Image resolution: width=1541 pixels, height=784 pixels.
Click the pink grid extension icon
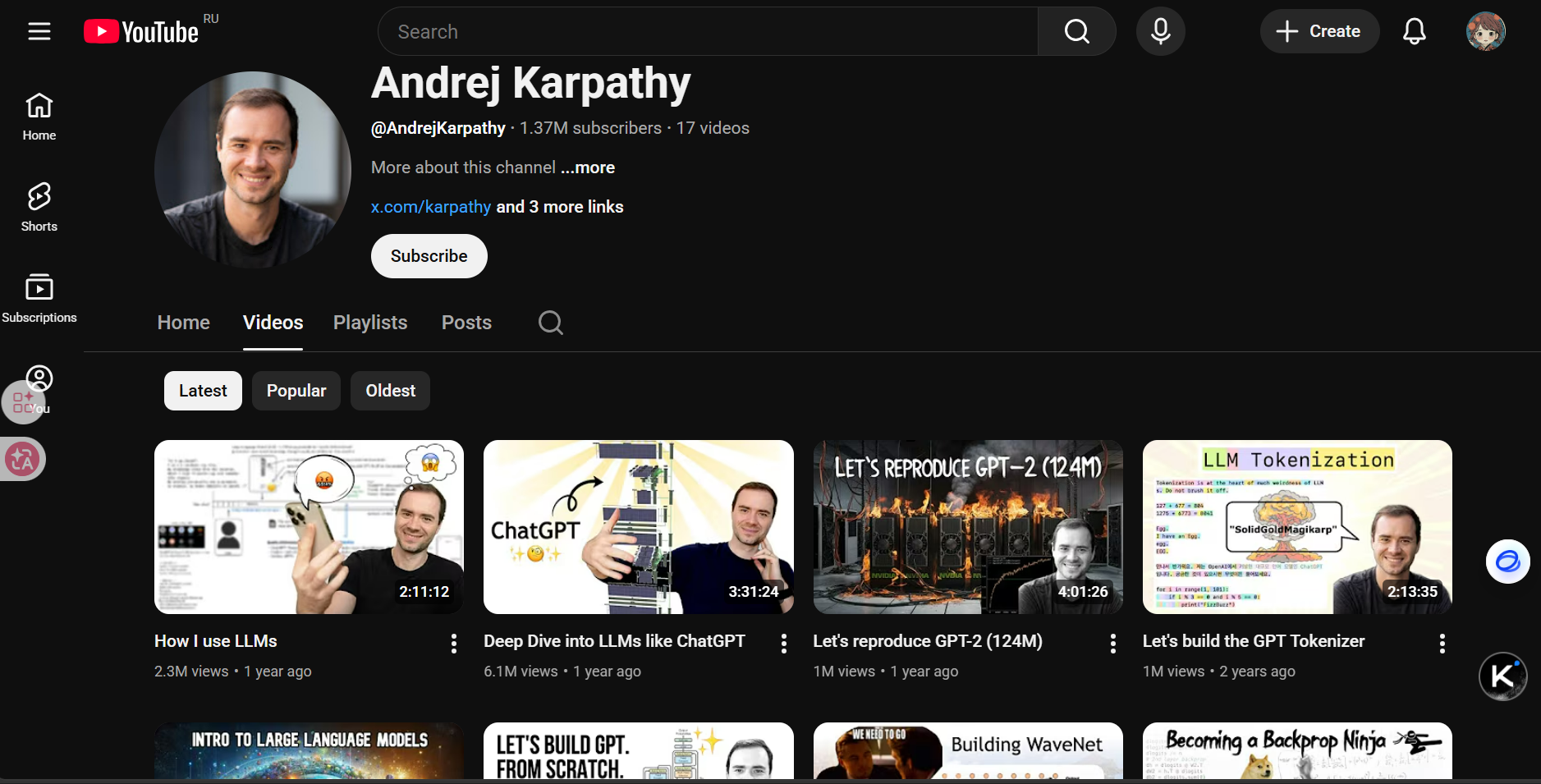(22, 402)
